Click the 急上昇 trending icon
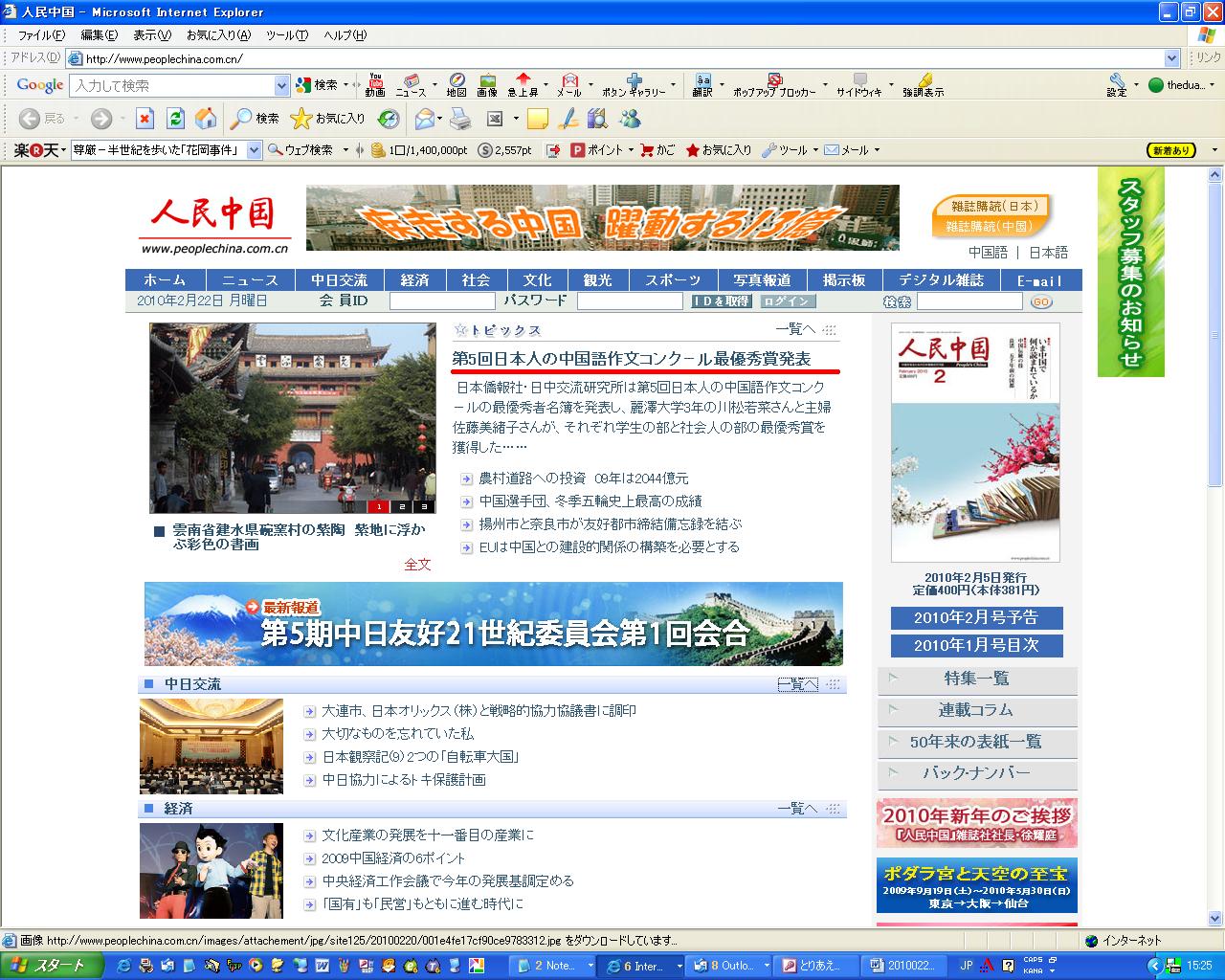 click(523, 85)
